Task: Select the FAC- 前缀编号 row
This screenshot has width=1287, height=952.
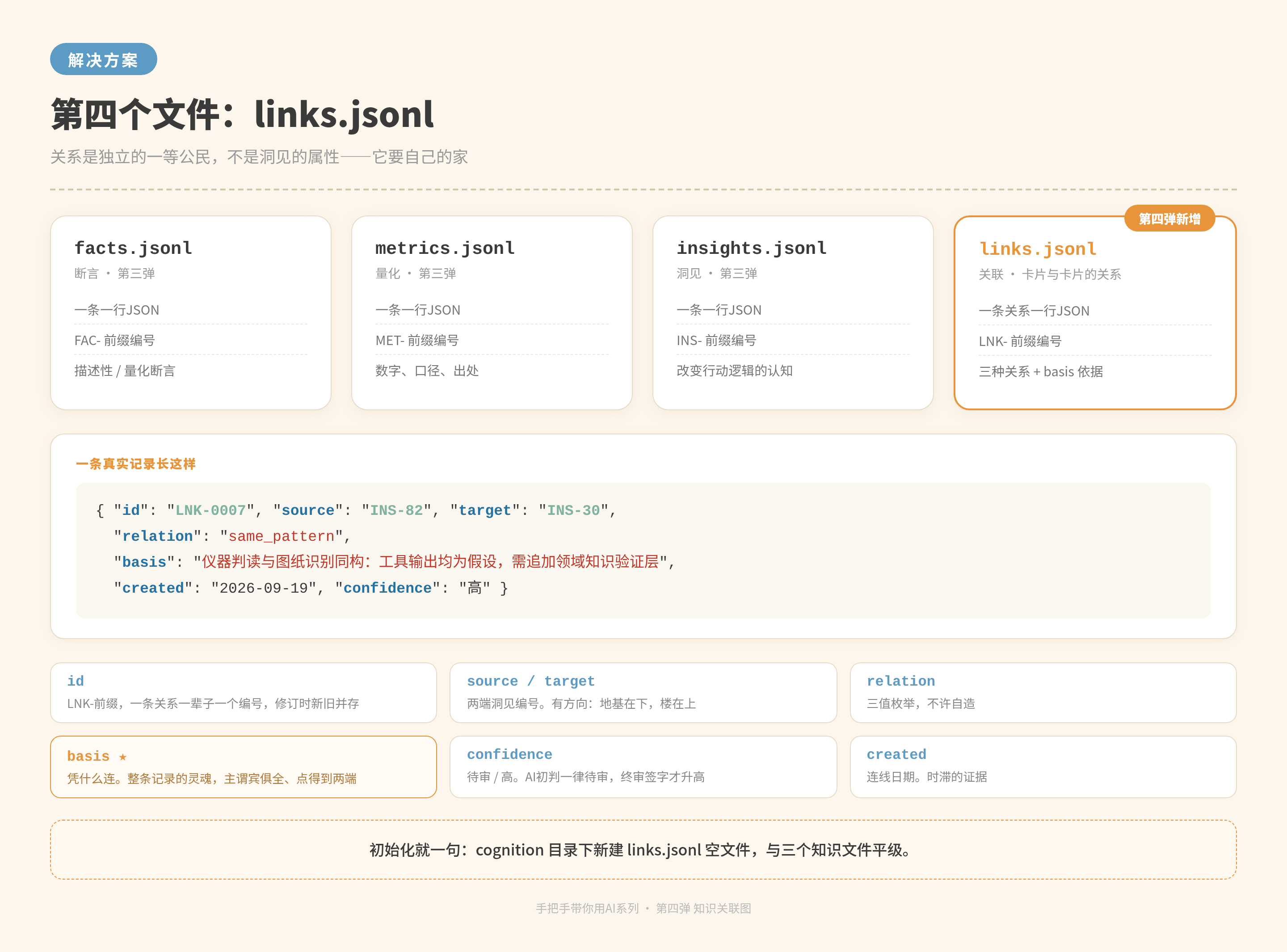Action: click(x=191, y=341)
